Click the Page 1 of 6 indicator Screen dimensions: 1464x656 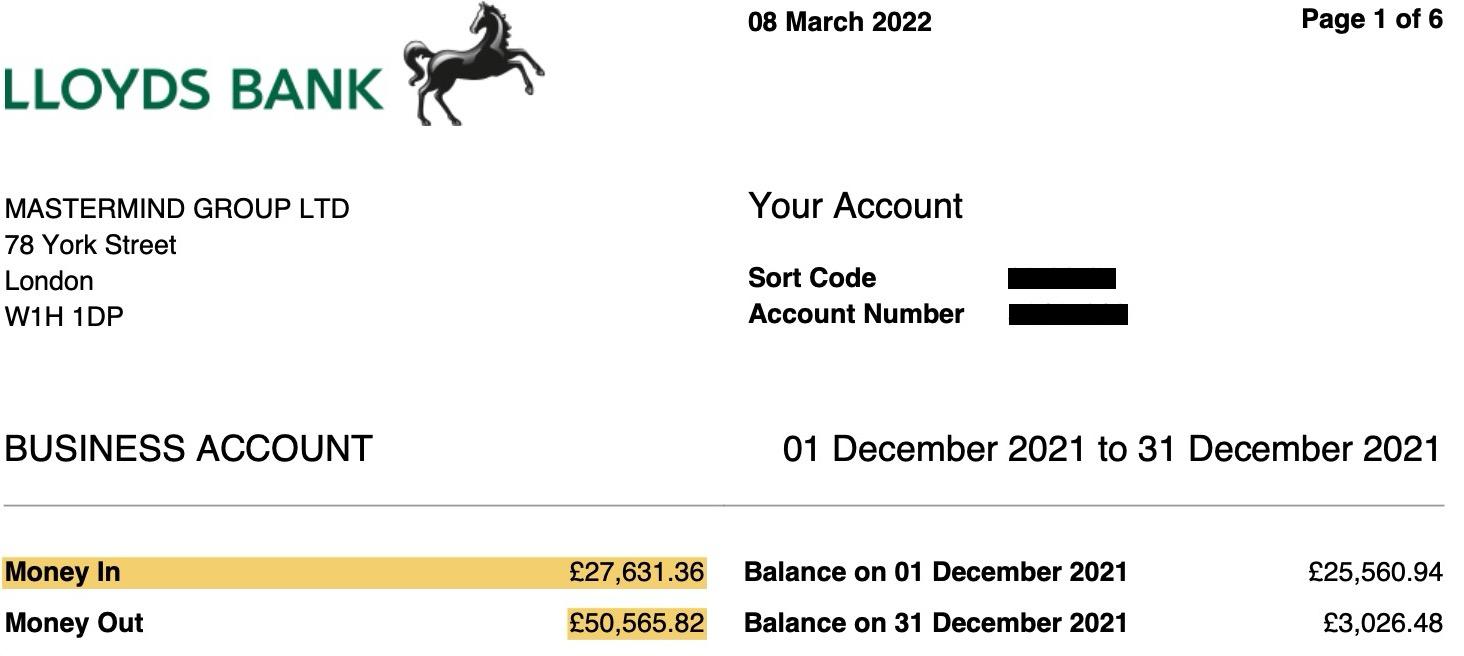click(x=1371, y=19)
